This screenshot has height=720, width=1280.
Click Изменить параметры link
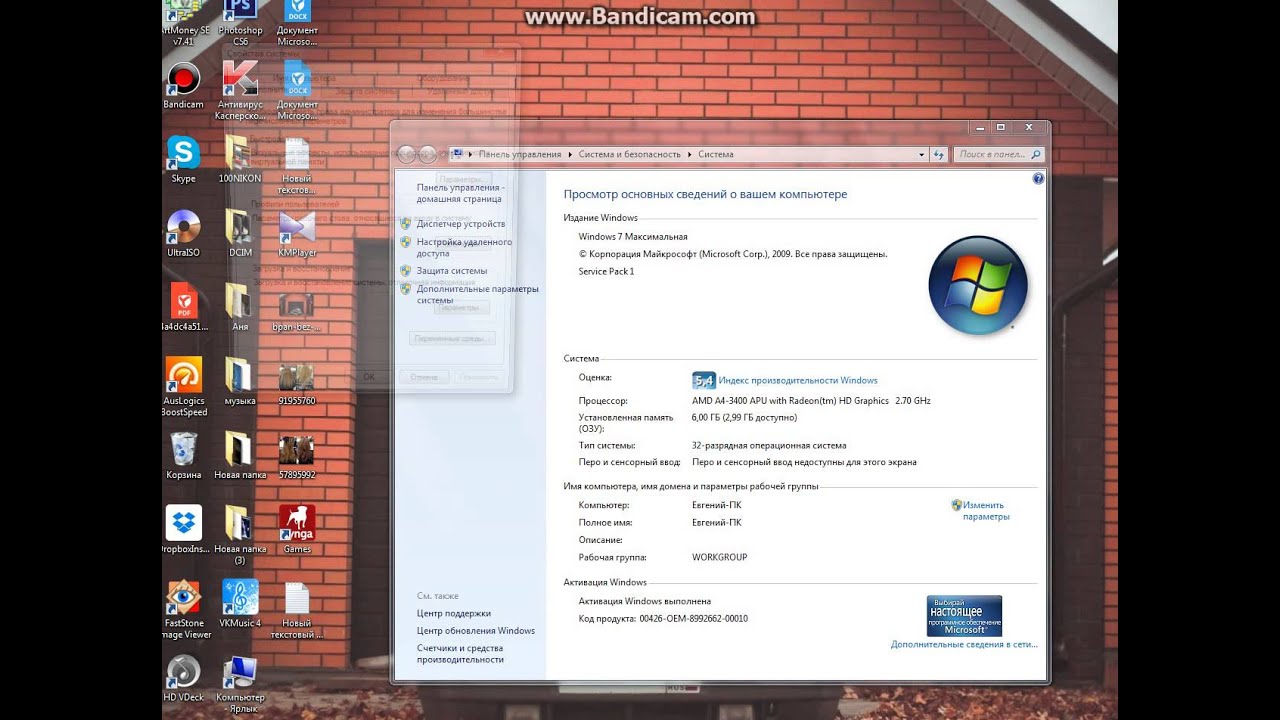coord(985,511)
